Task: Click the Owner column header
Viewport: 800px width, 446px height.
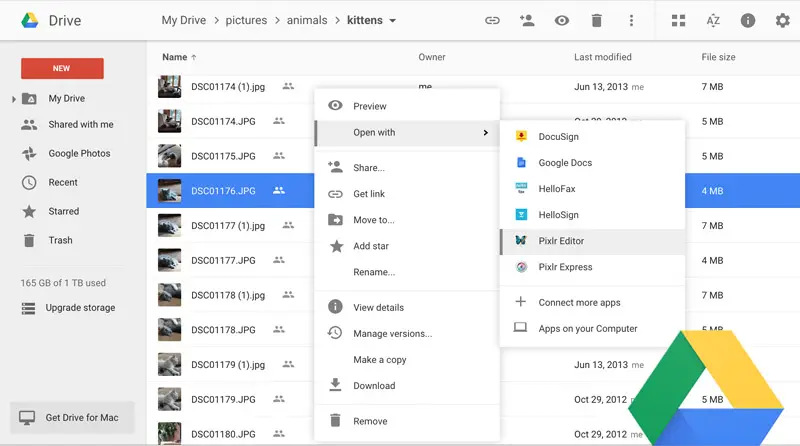Action: pos(432,57)
